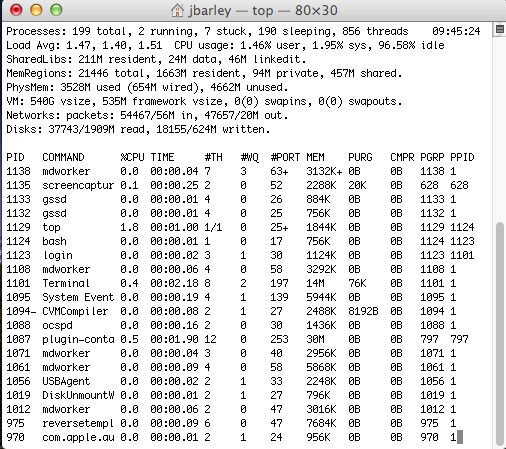Click the #WQ column header
This screenshot has width=506, height=449.
(x=249, y=157)
